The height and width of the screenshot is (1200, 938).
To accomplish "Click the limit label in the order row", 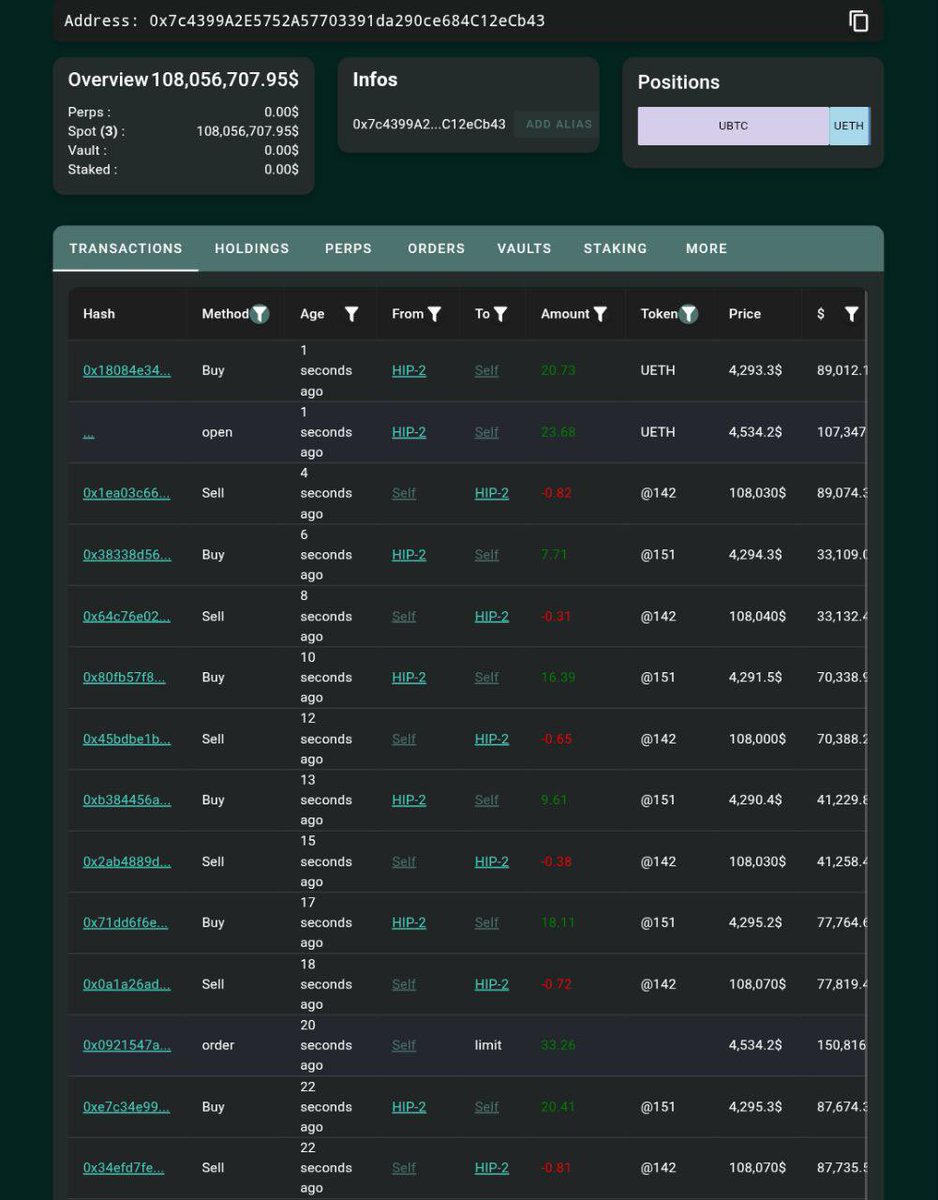I will (x=488, y=1045).
